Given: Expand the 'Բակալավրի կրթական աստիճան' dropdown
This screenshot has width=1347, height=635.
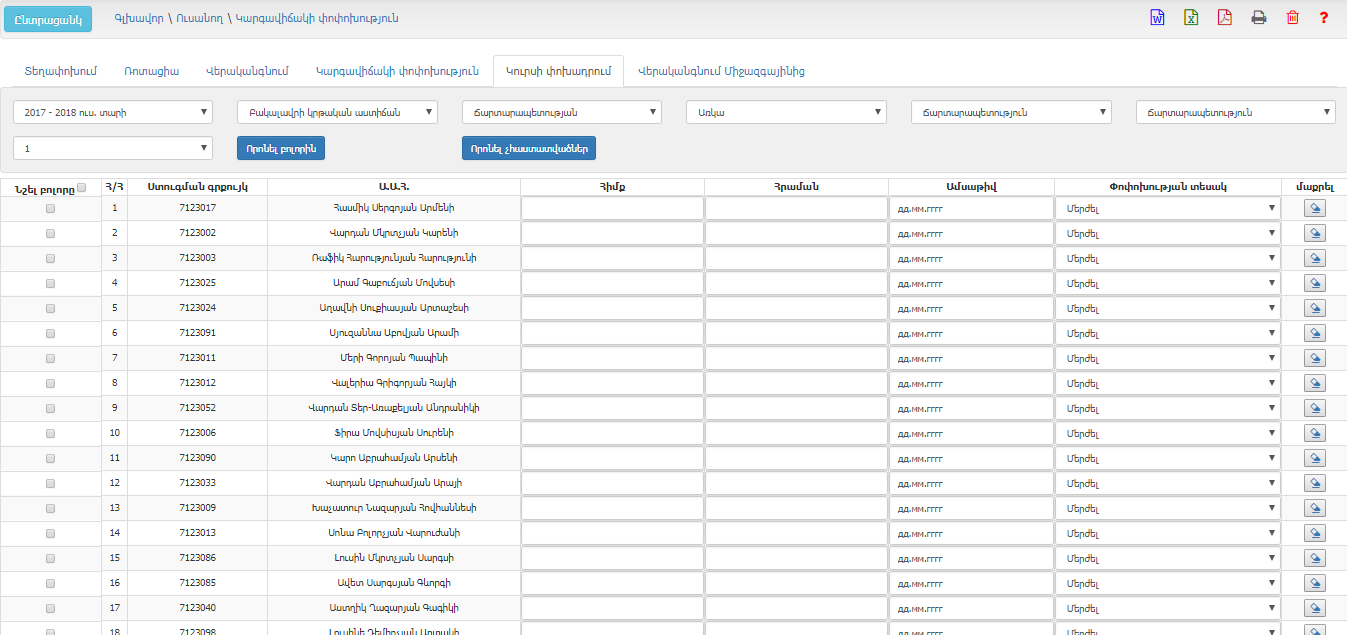Looking at the screenshot, I should point(337,112).
